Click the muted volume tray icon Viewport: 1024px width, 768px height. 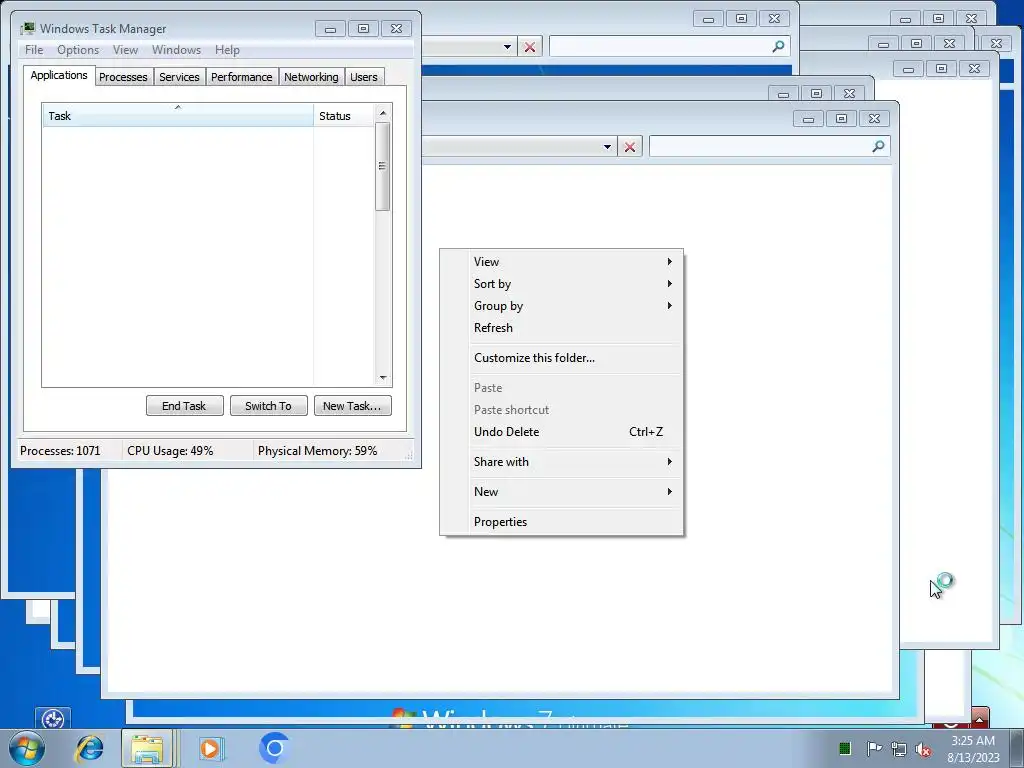[923, 749]
